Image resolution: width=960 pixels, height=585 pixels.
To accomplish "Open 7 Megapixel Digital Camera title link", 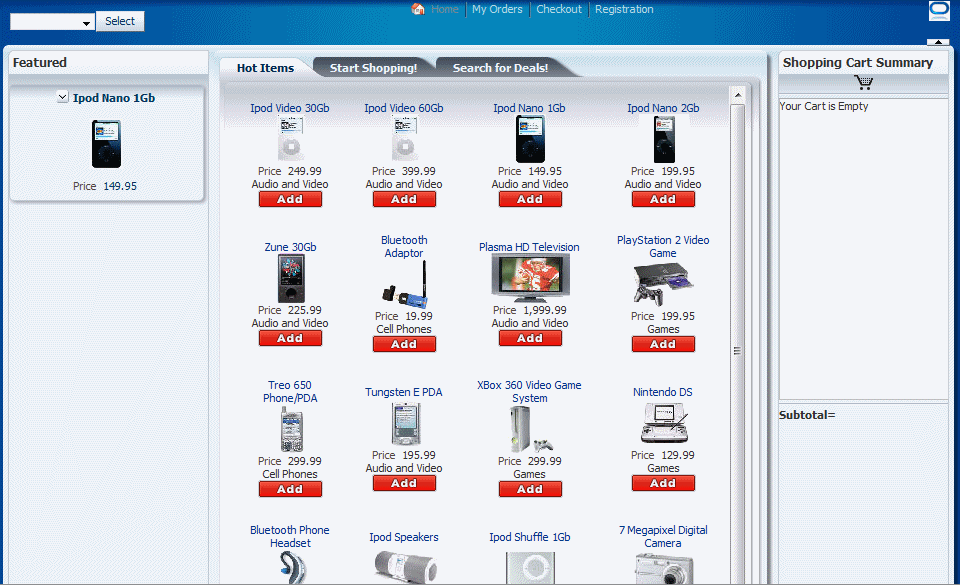I will coord(663,537).
